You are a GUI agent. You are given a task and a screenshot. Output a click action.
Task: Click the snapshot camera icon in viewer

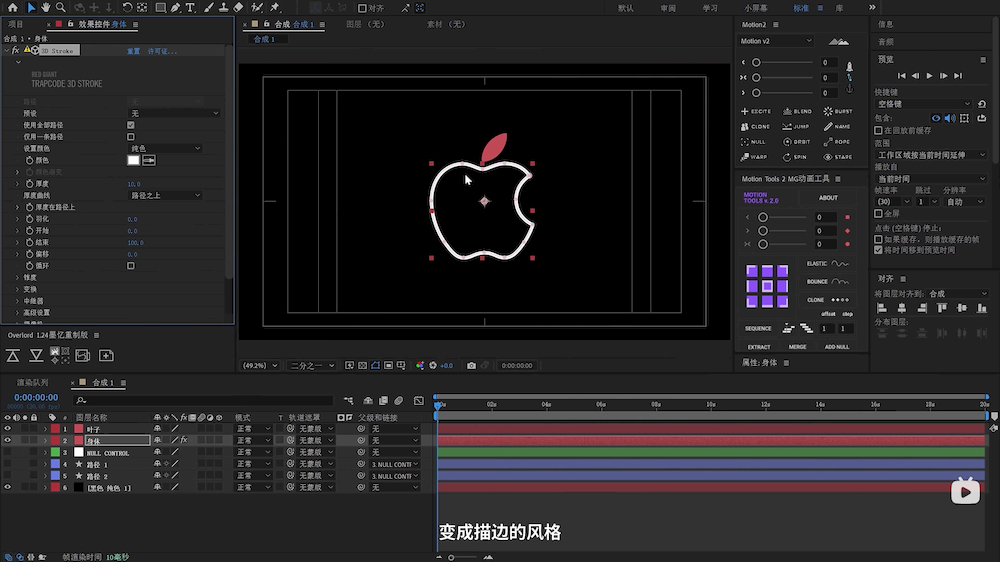[471, 366]
